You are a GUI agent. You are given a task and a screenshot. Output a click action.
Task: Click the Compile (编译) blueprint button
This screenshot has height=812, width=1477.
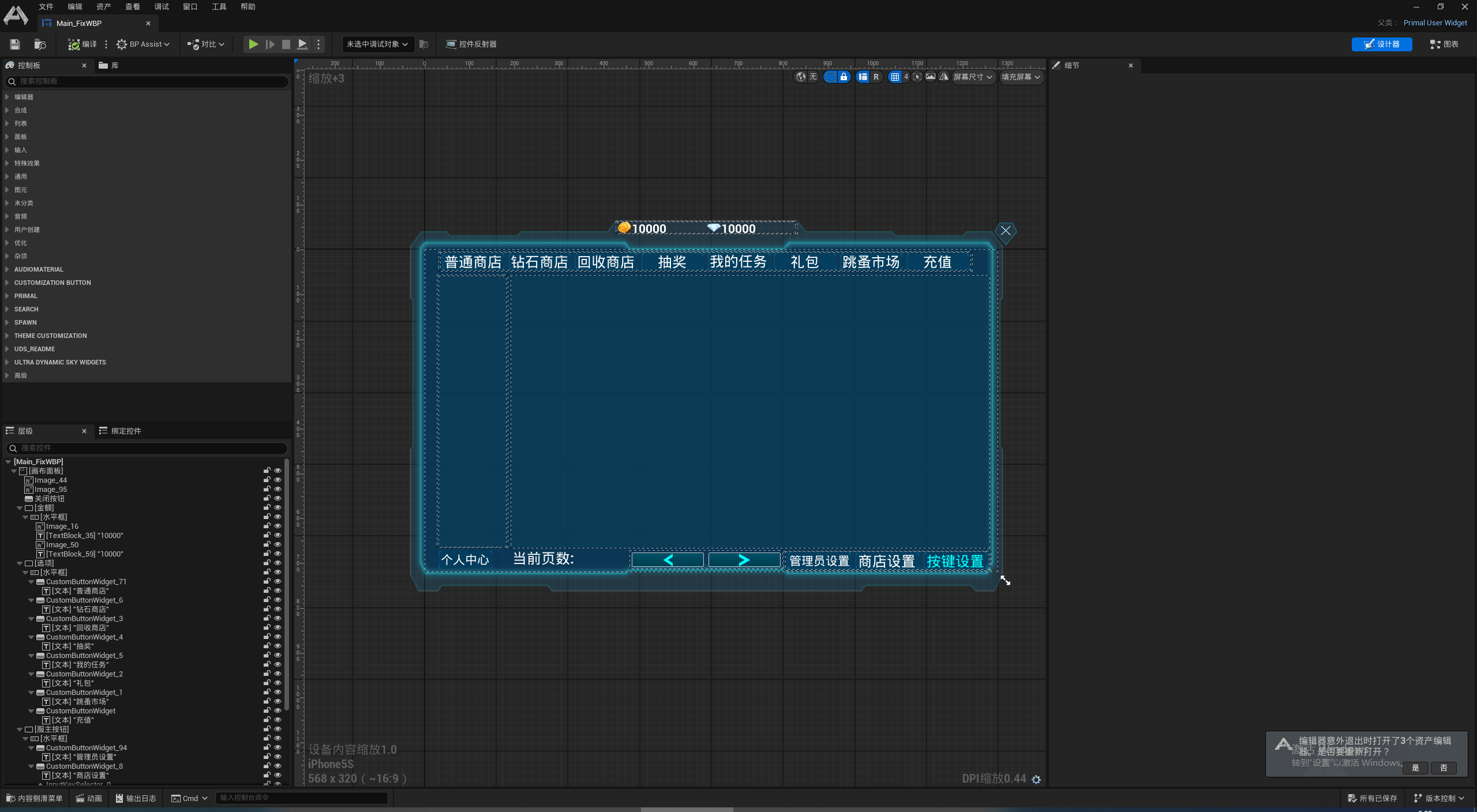tap(83, 44)
